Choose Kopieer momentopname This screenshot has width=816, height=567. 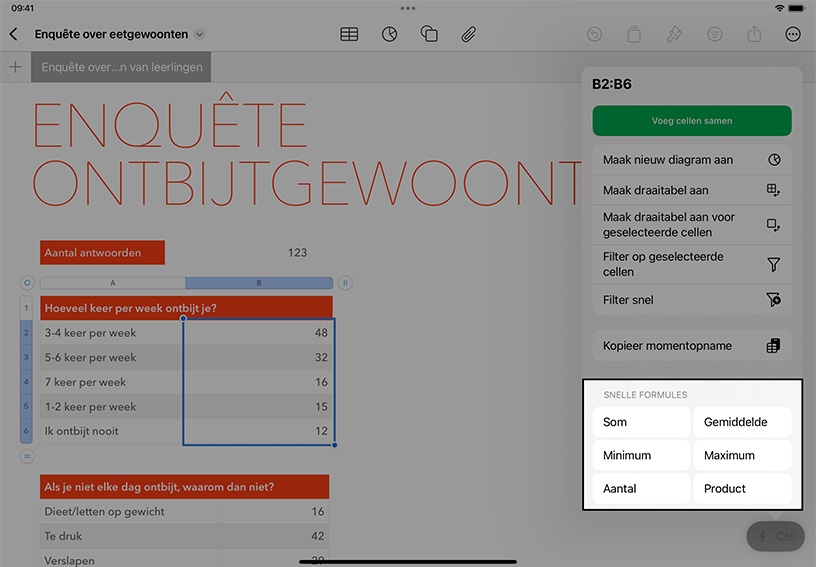692,346
